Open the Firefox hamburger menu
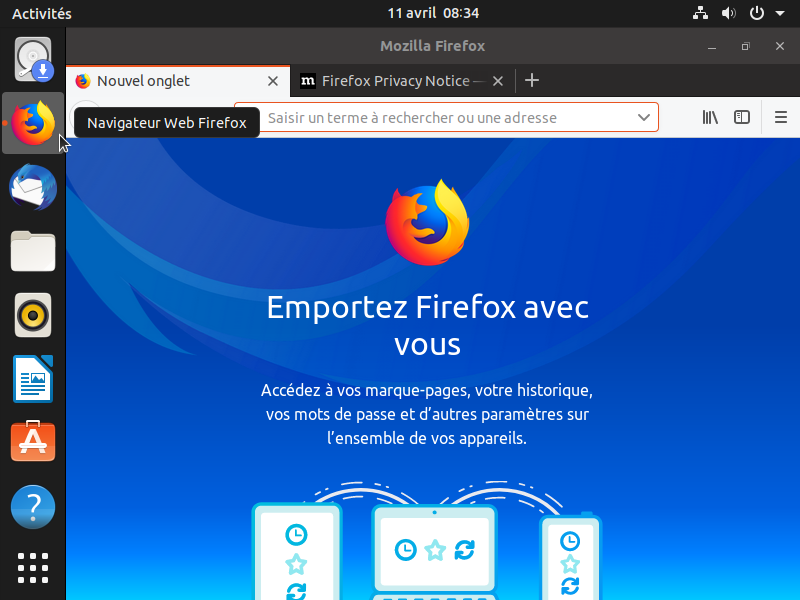800x600 pixels. [781, 117]
